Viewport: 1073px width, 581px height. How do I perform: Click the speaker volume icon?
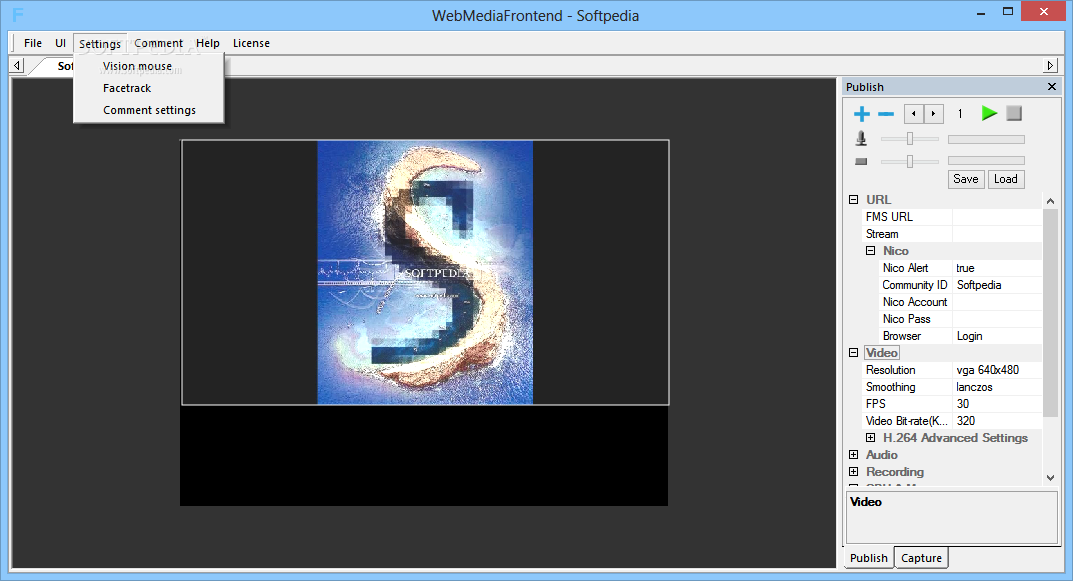pyautogui.click(x=862, y=162)
